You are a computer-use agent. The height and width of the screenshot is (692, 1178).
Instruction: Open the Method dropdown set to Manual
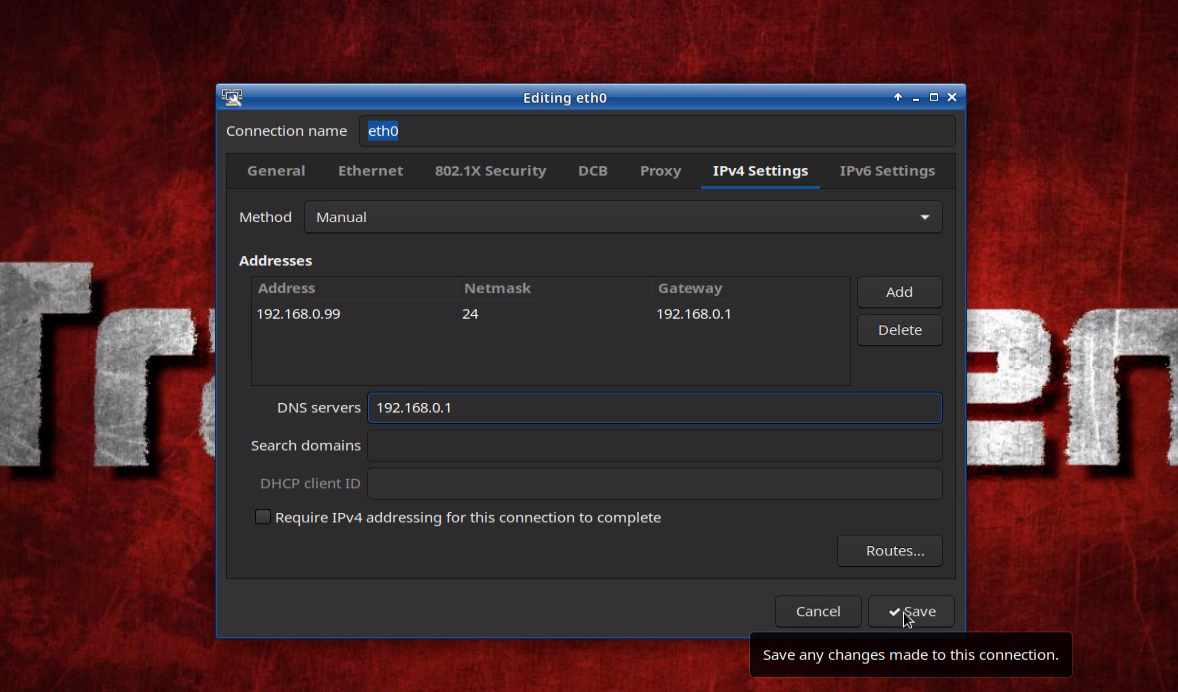coord(623,217)
